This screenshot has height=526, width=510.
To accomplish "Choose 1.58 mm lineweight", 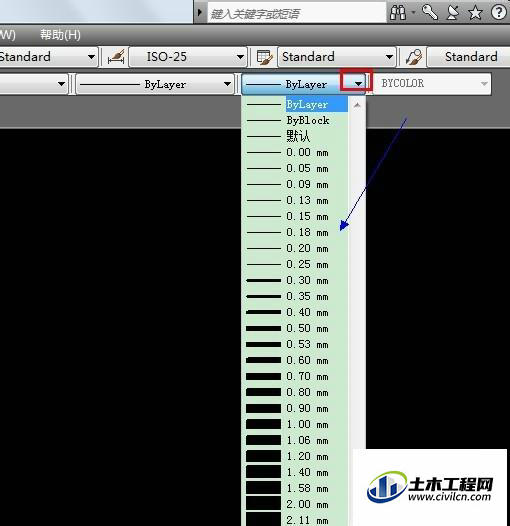I will coord(295,488).
